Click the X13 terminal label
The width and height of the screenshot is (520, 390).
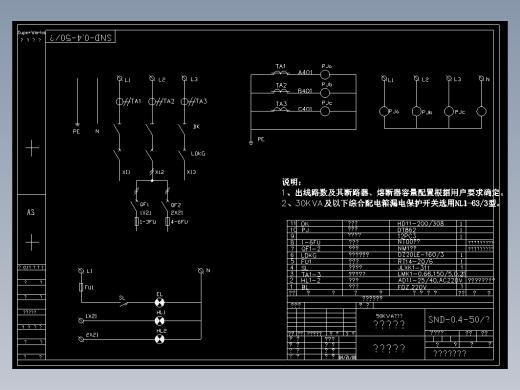(191, 172)
